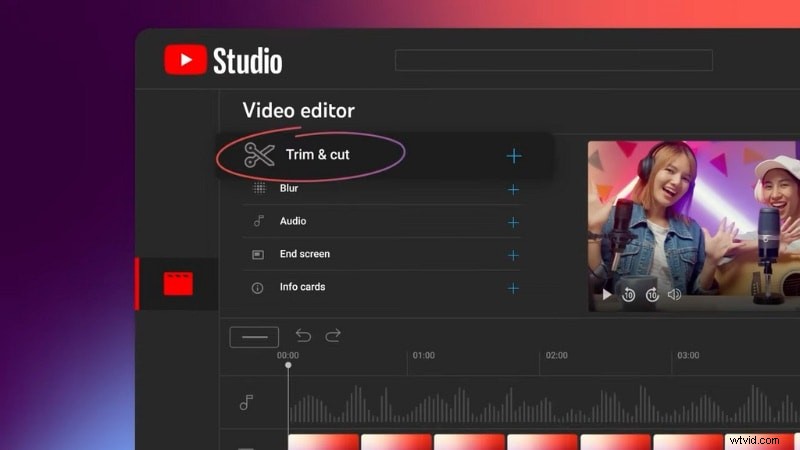Click the playhead at 00:00

pyautogui.click(x=288, y=365)
